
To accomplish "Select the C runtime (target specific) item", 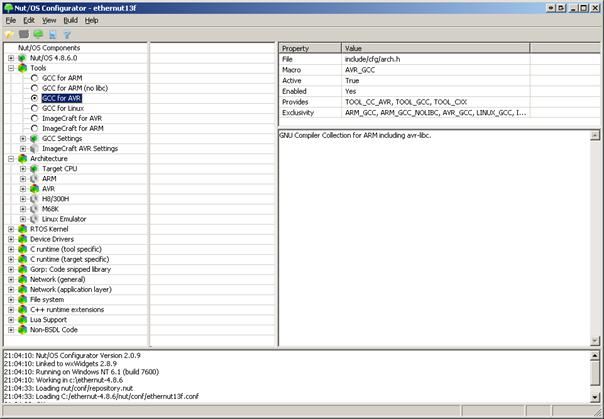I will [x=70, y=259].
